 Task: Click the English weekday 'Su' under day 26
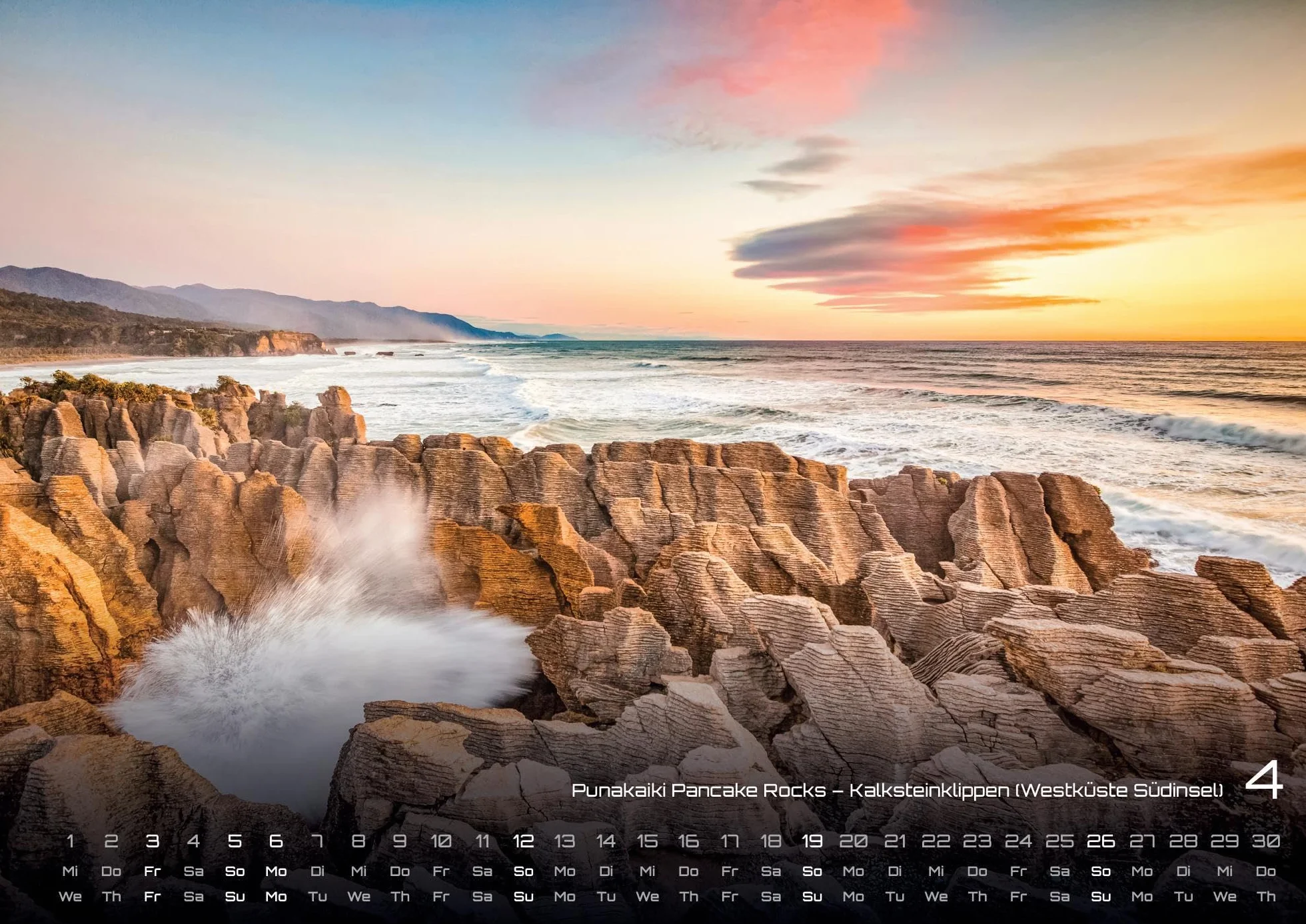[x=1101, y=897]
